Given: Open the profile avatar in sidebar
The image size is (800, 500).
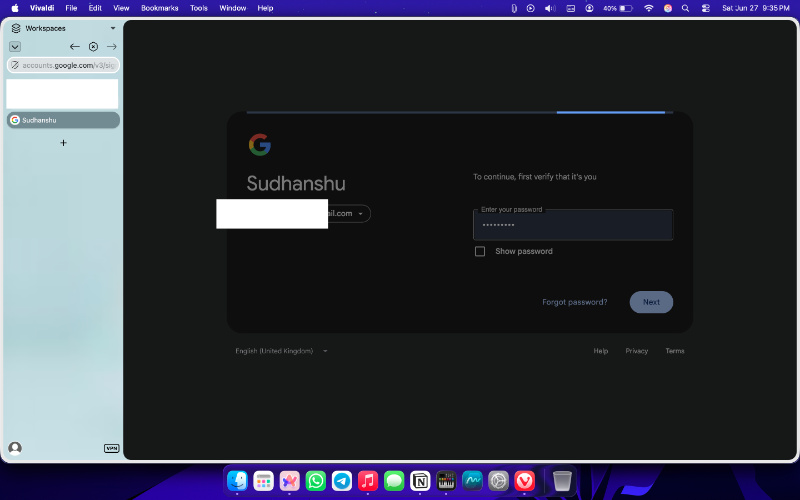Looking at the screenshot, I should [x=15, y=448].
